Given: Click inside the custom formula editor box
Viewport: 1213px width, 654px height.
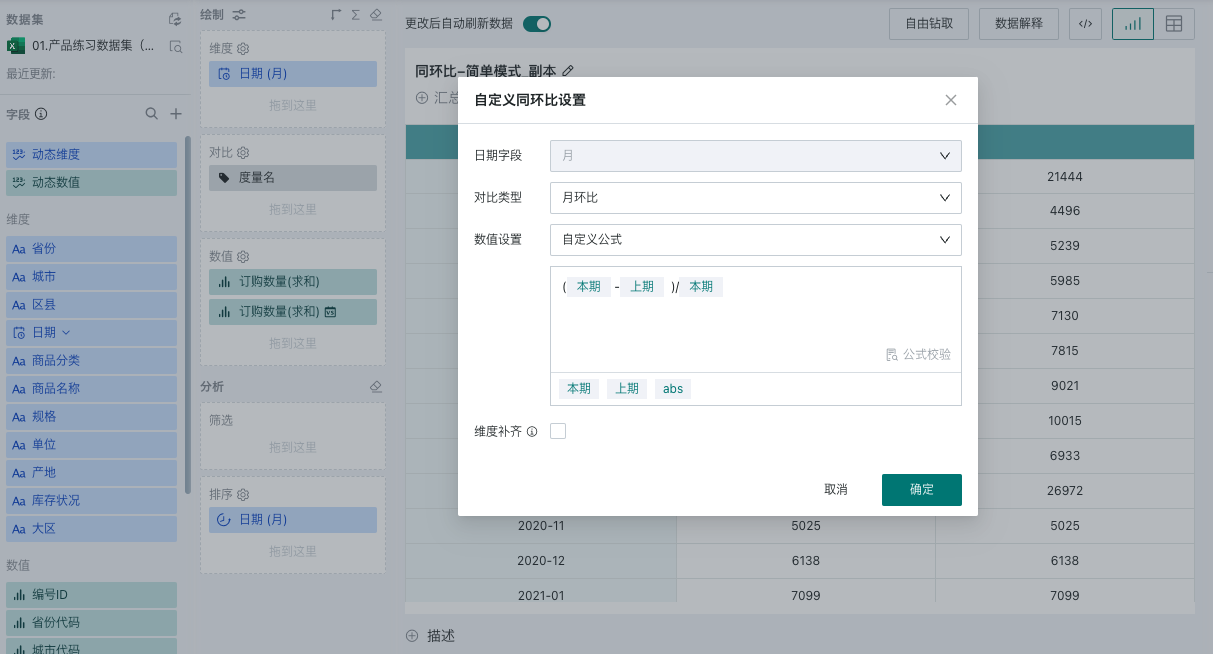Looking at the screenshot, I should 756,319.
